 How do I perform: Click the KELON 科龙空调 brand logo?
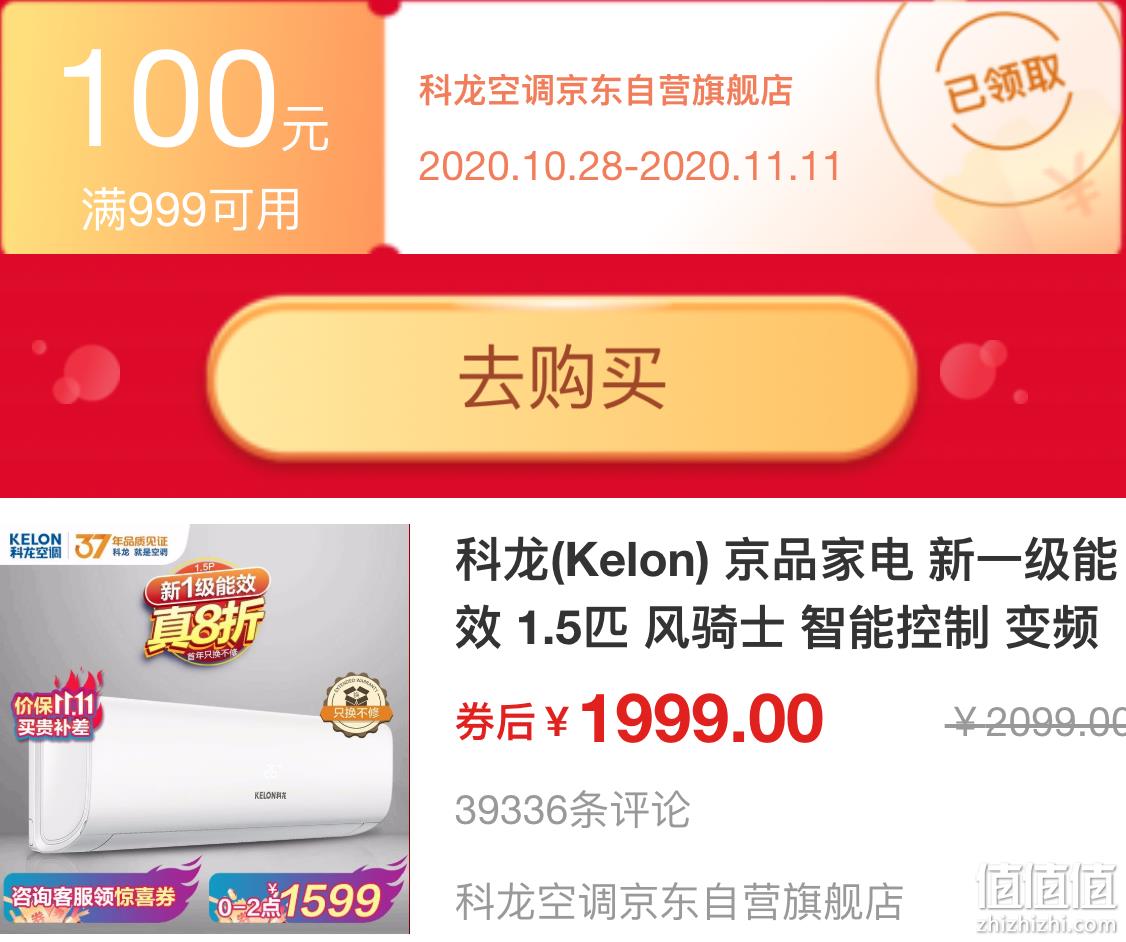[x=35, y=546]
